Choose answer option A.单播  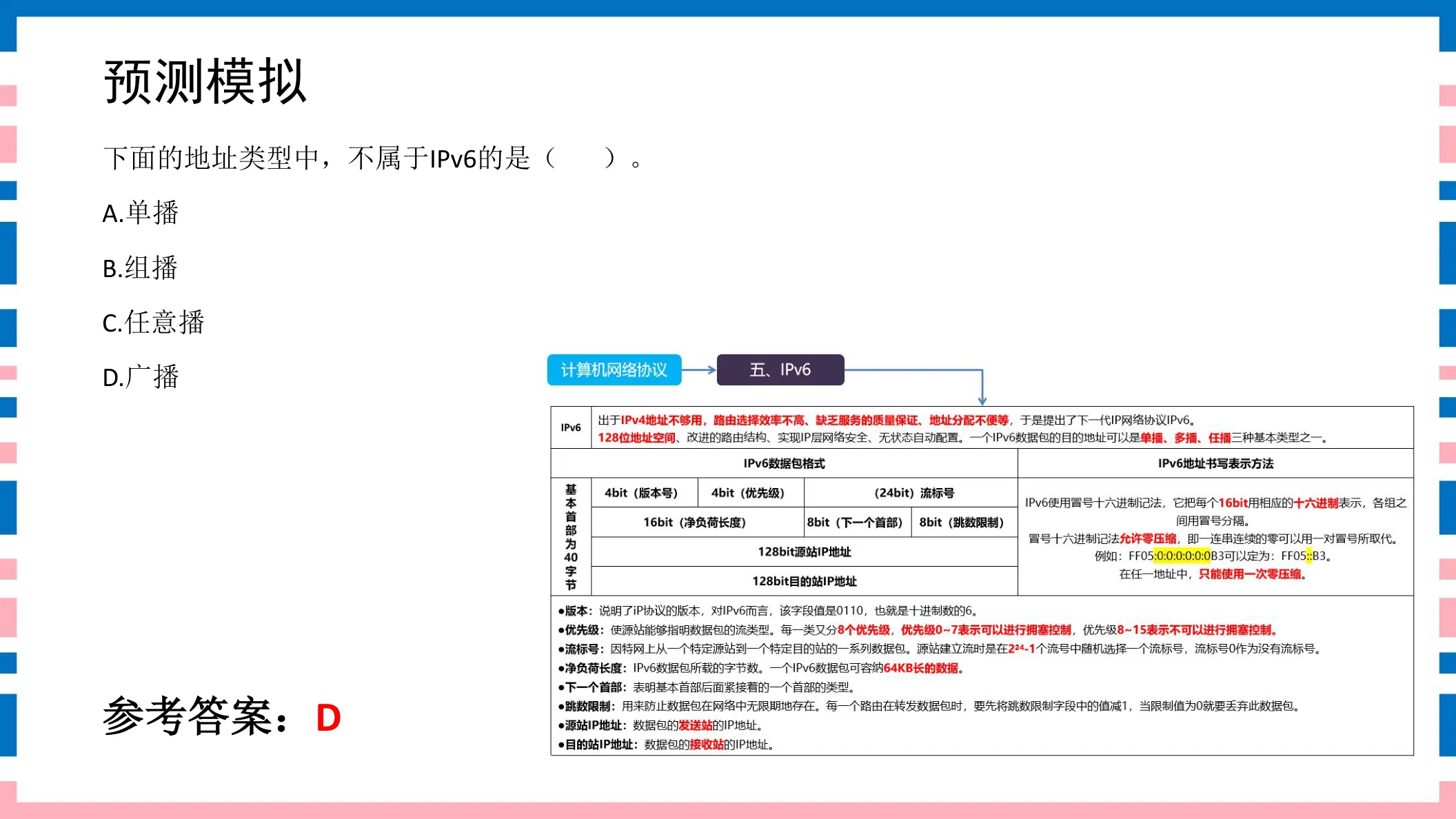tap(141, 213)
